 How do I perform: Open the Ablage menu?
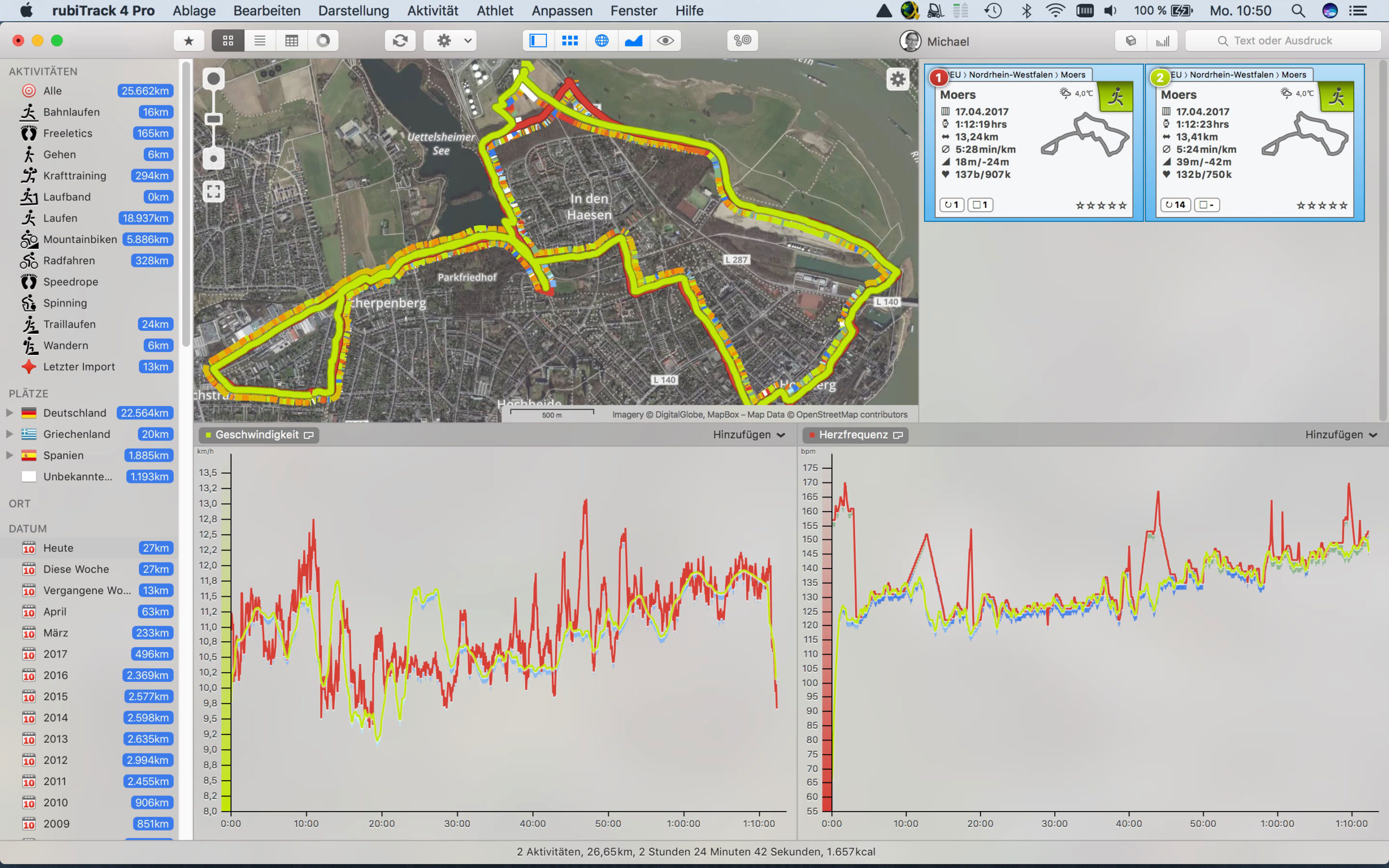click(194, 10)
